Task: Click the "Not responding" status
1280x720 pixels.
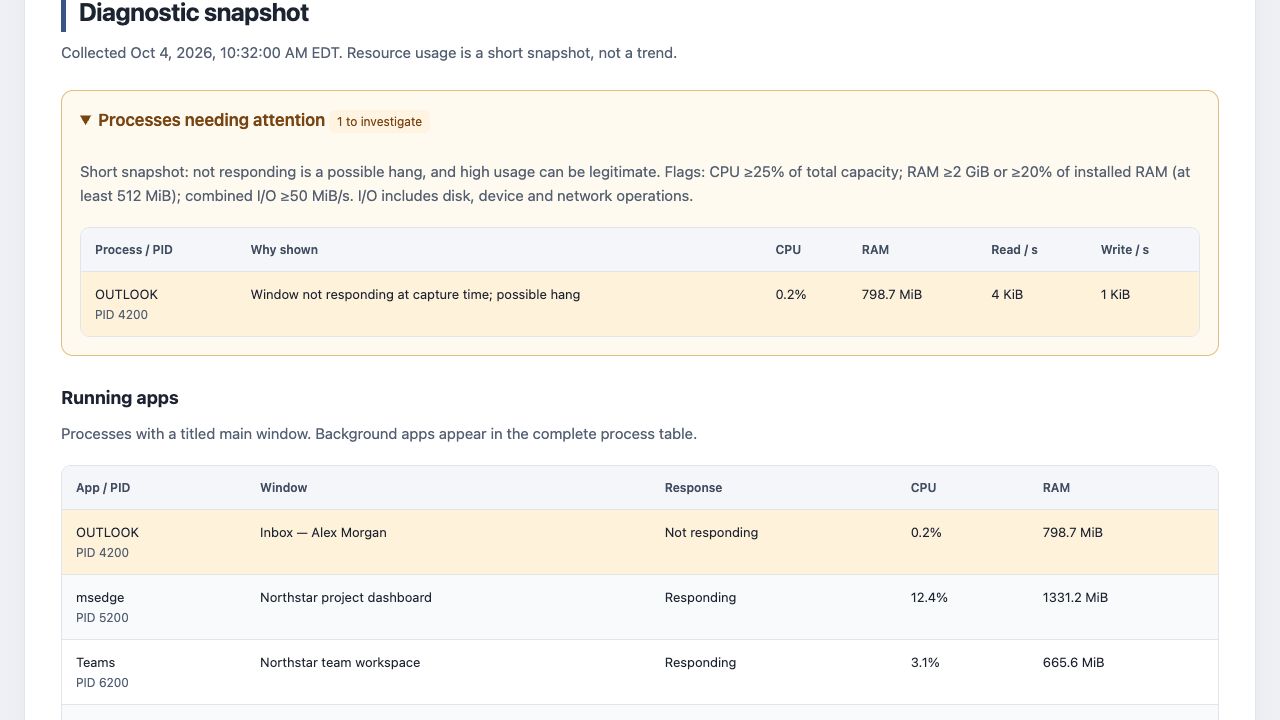Action: click(711, 533)
